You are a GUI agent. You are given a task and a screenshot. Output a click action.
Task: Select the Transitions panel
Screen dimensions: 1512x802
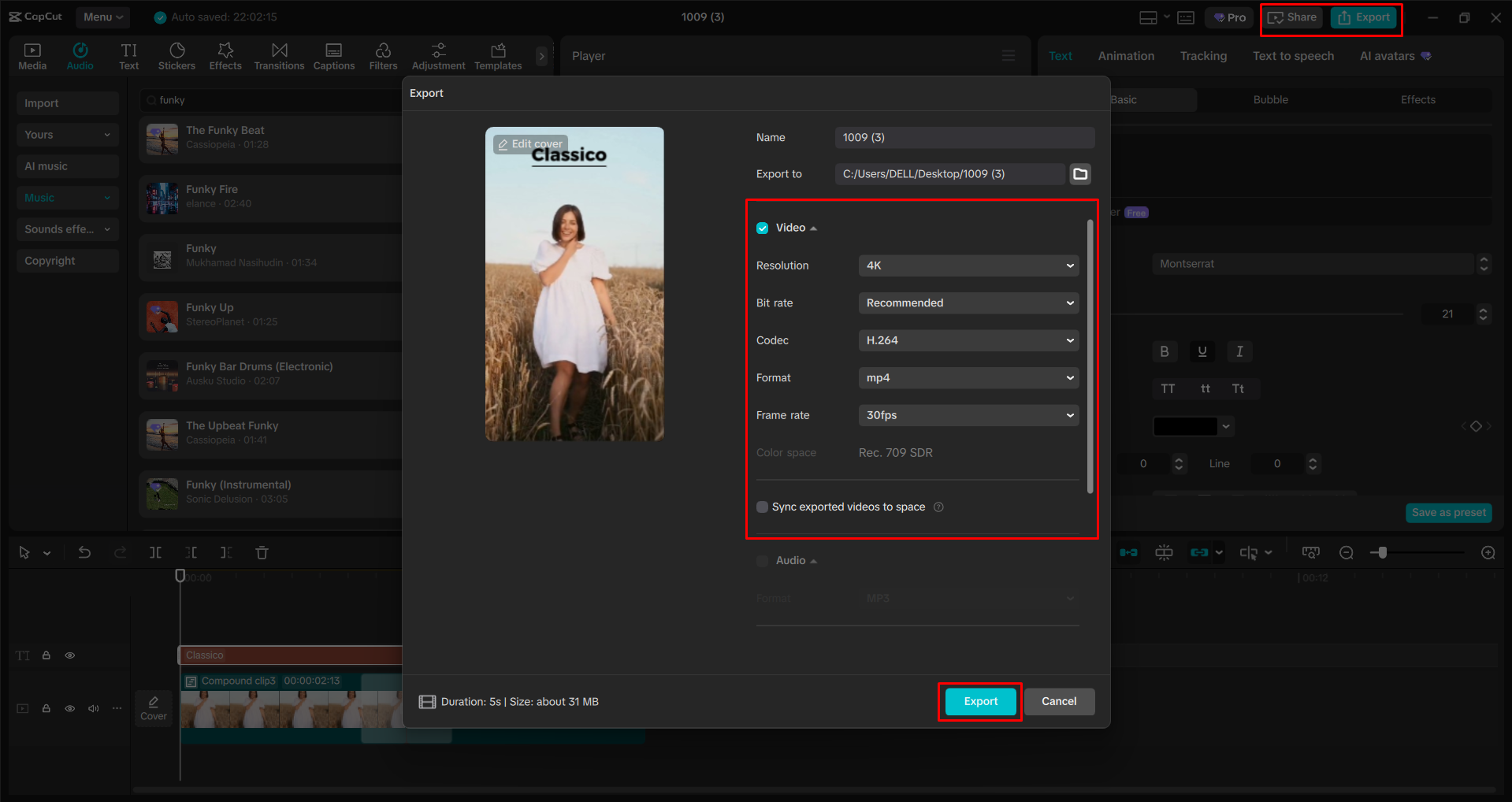click(x=279, y=55)
